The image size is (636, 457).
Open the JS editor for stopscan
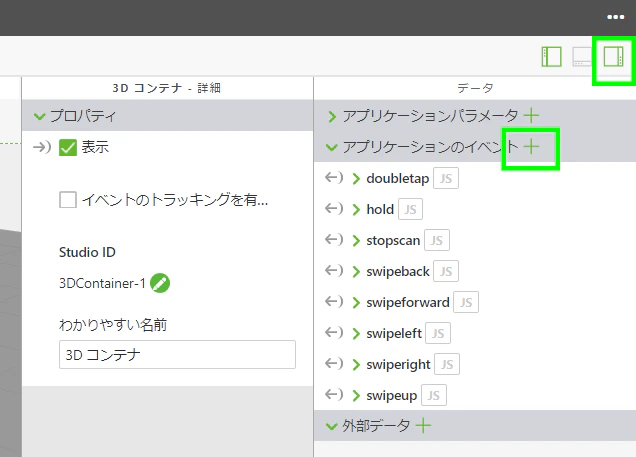(x=436, y=240)
